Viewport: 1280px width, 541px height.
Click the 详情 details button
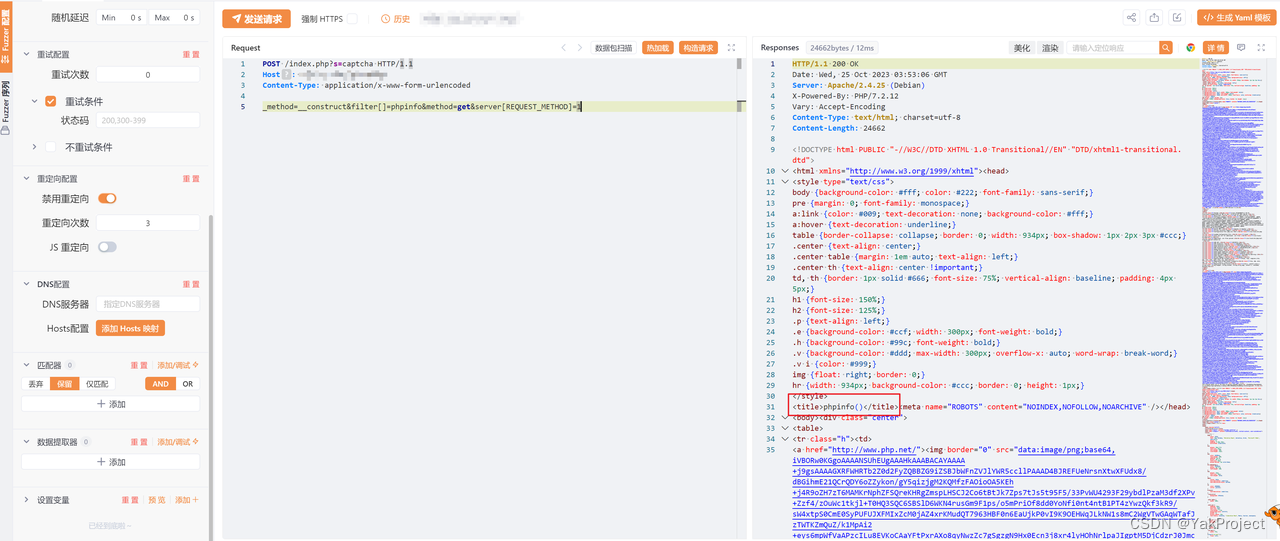(x=1215, y=48)
